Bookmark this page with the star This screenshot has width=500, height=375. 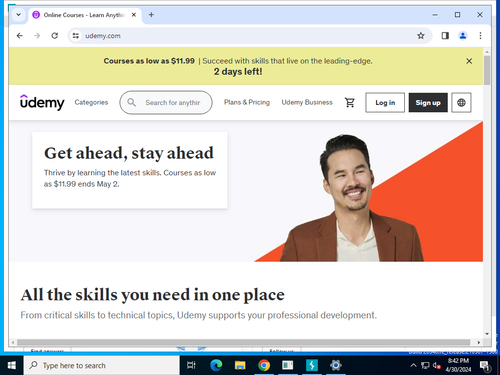(421, 36)
